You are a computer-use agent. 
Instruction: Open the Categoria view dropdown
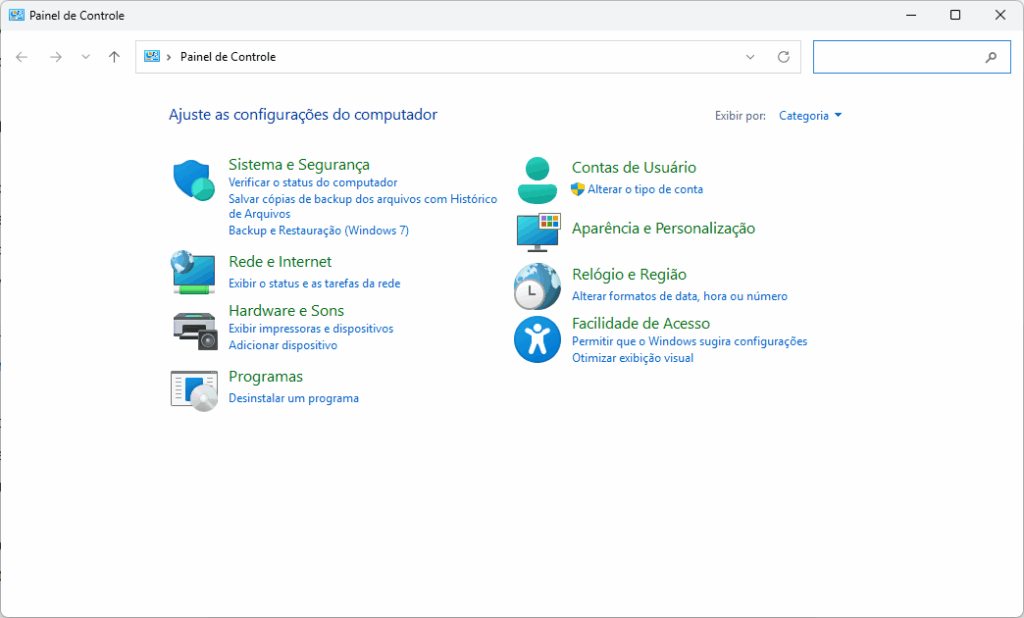pyautogui.click(x=805, y=115)
